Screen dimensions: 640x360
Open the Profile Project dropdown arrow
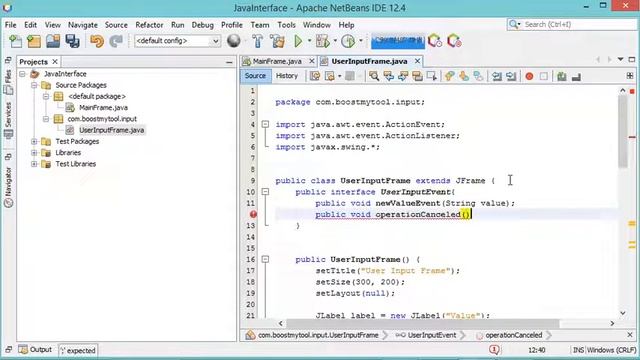(361, 41)
